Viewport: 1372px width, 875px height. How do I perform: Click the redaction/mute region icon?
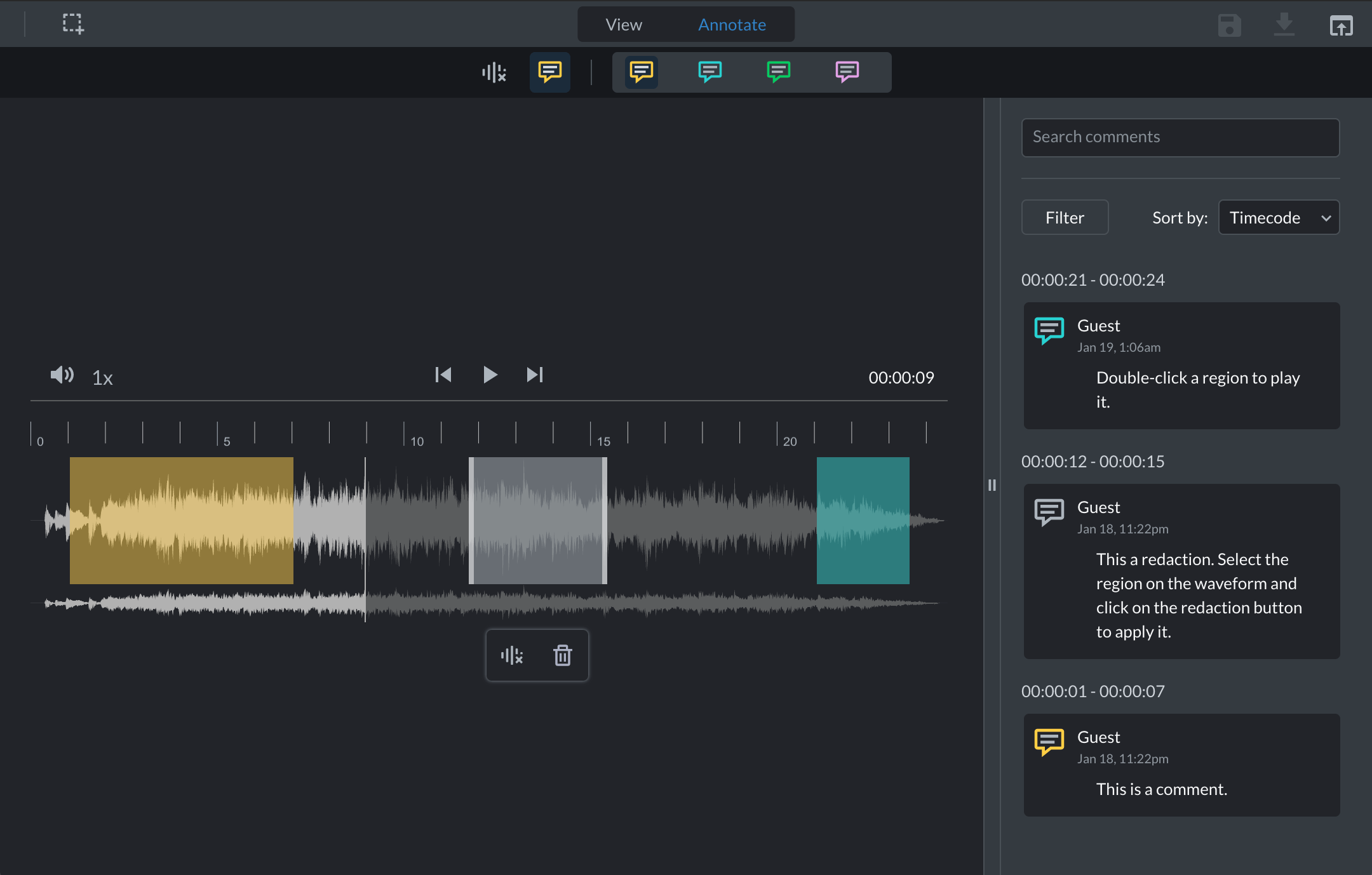(x=512, y=655)
